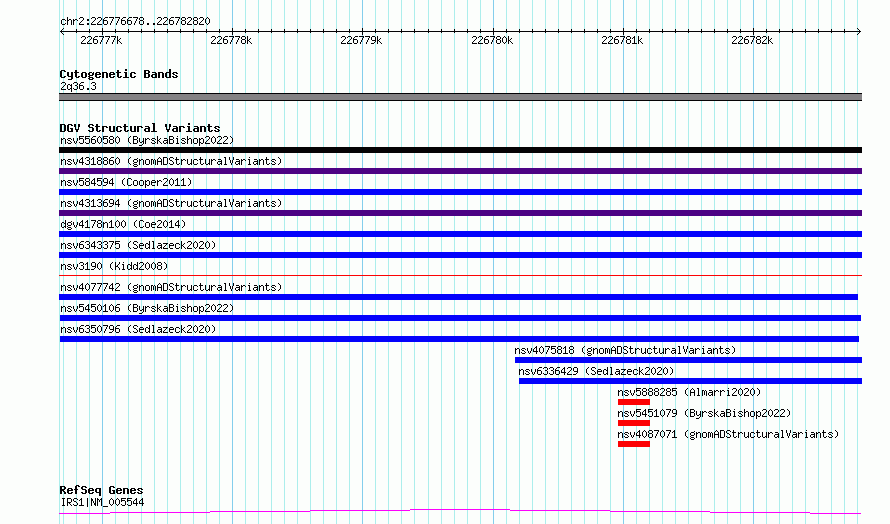890x524 pixels.
Task: Select the blue nsv6336429 variant bar
Action: click(x=690, y=381)
